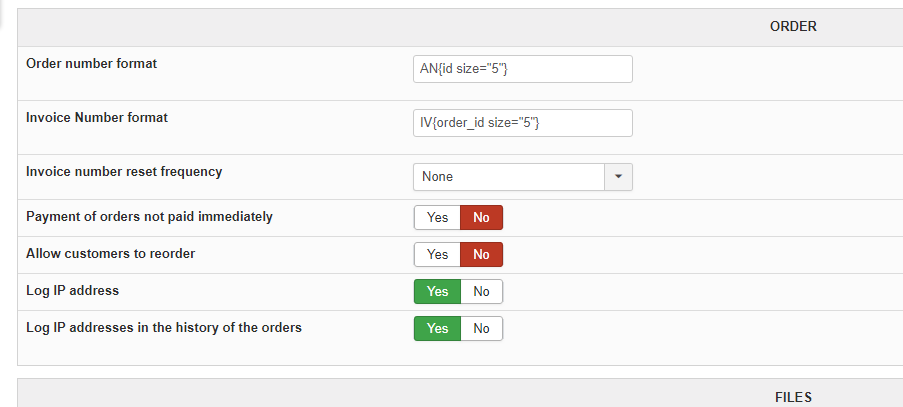
Task: Set Payment of orders not paid immediately to Yes
Action: tap(437, 218)
